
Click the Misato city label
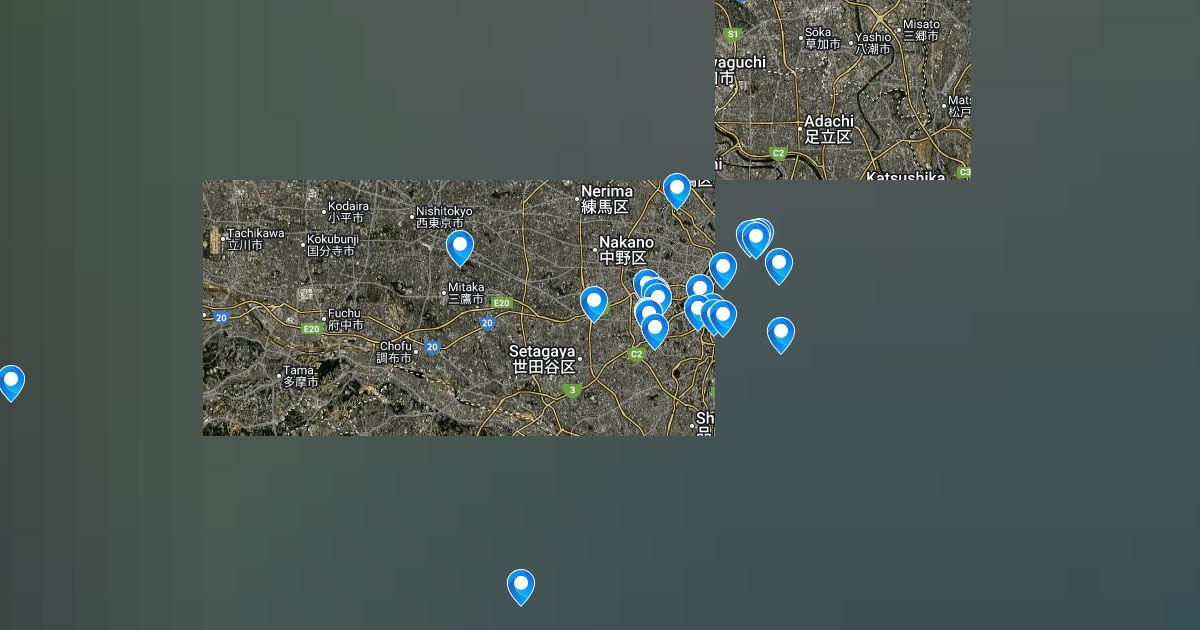pos(921,30)
